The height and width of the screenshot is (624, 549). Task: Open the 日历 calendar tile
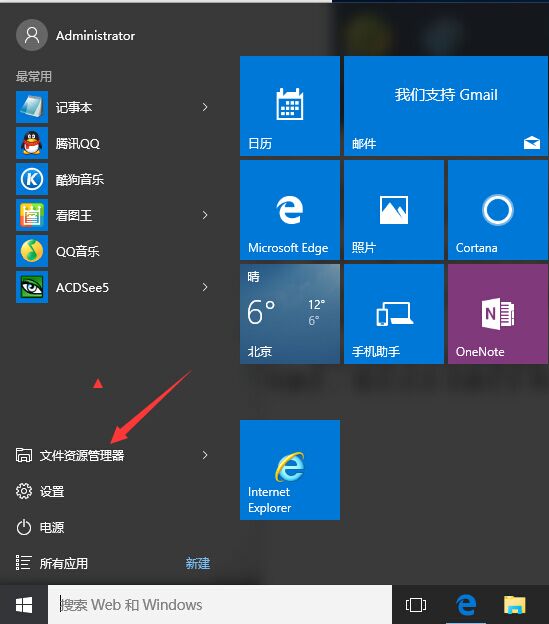coord(290,106)
